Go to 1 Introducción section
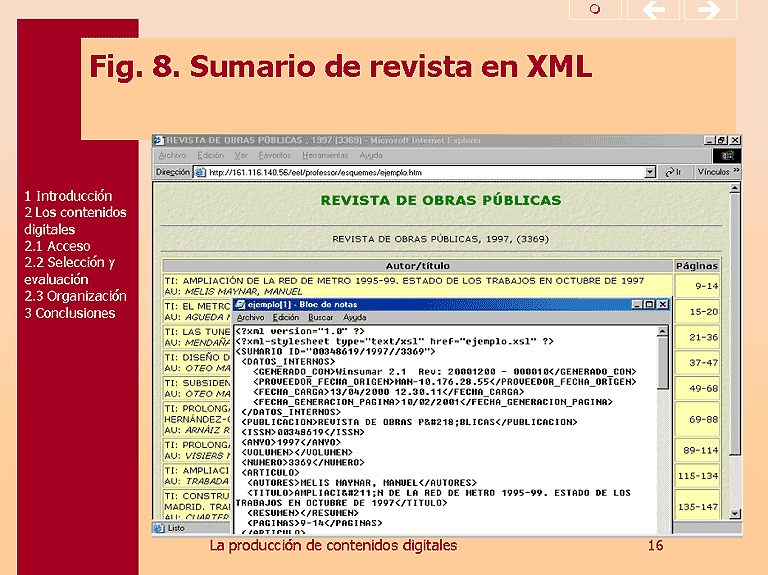 pos(68,196)
